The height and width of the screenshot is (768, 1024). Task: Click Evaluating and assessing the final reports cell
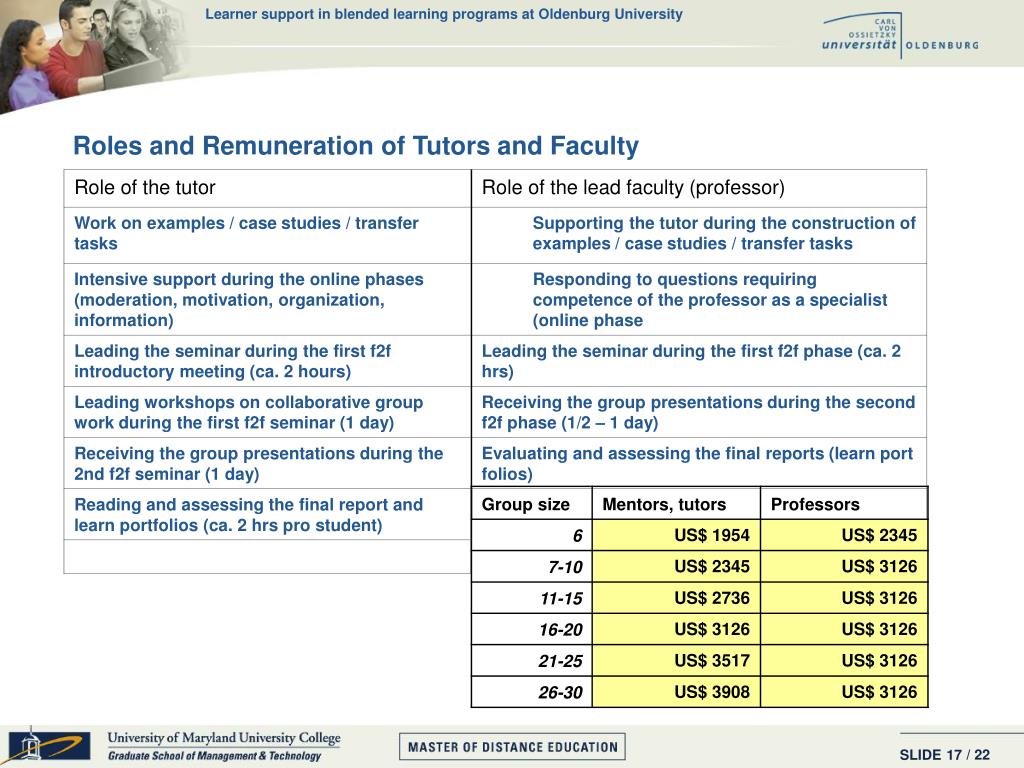pos(699,462)
